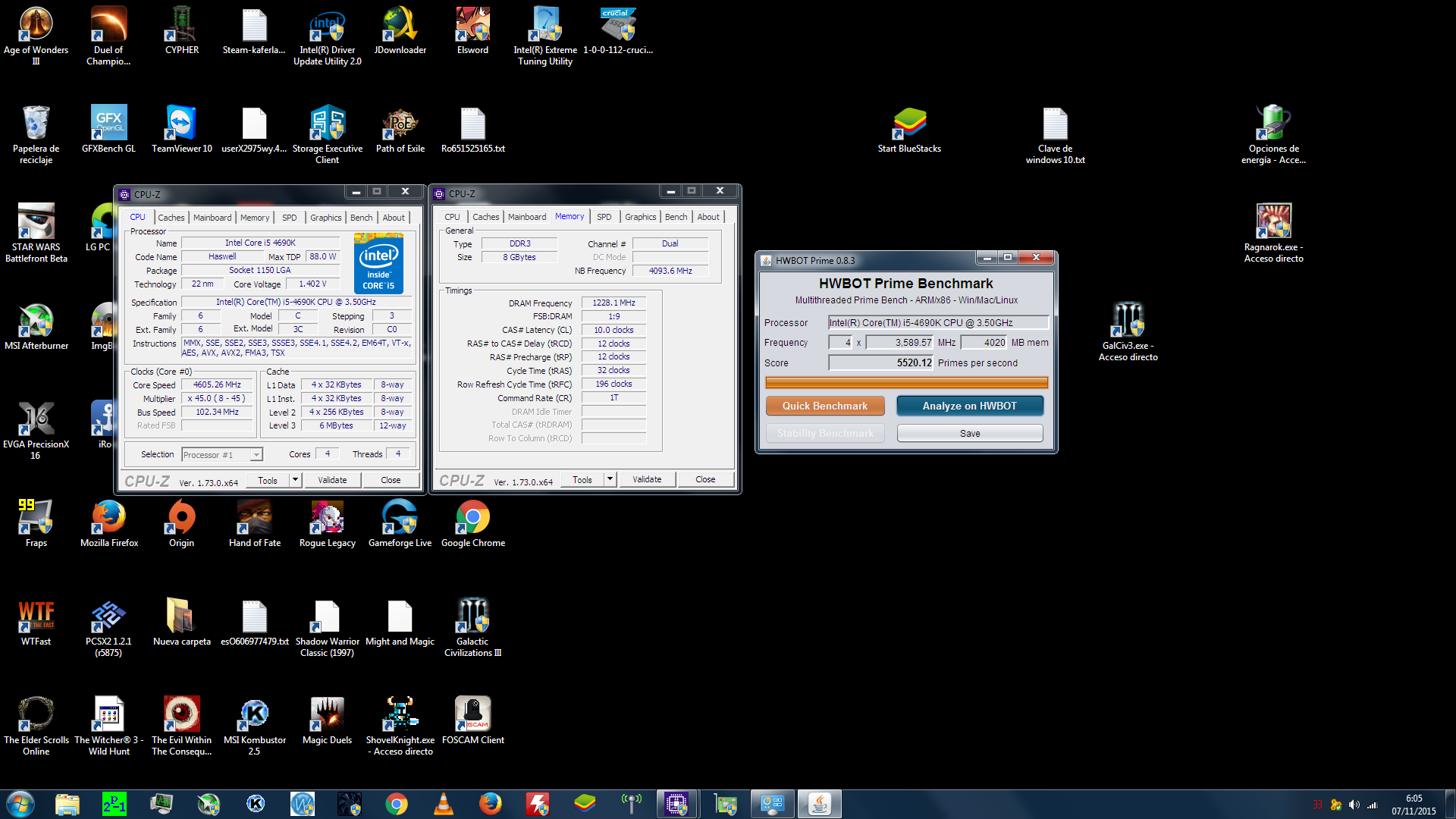Select the Papelera de reciclaje icon
The image size is (1456, 819).
pos(36,134)
